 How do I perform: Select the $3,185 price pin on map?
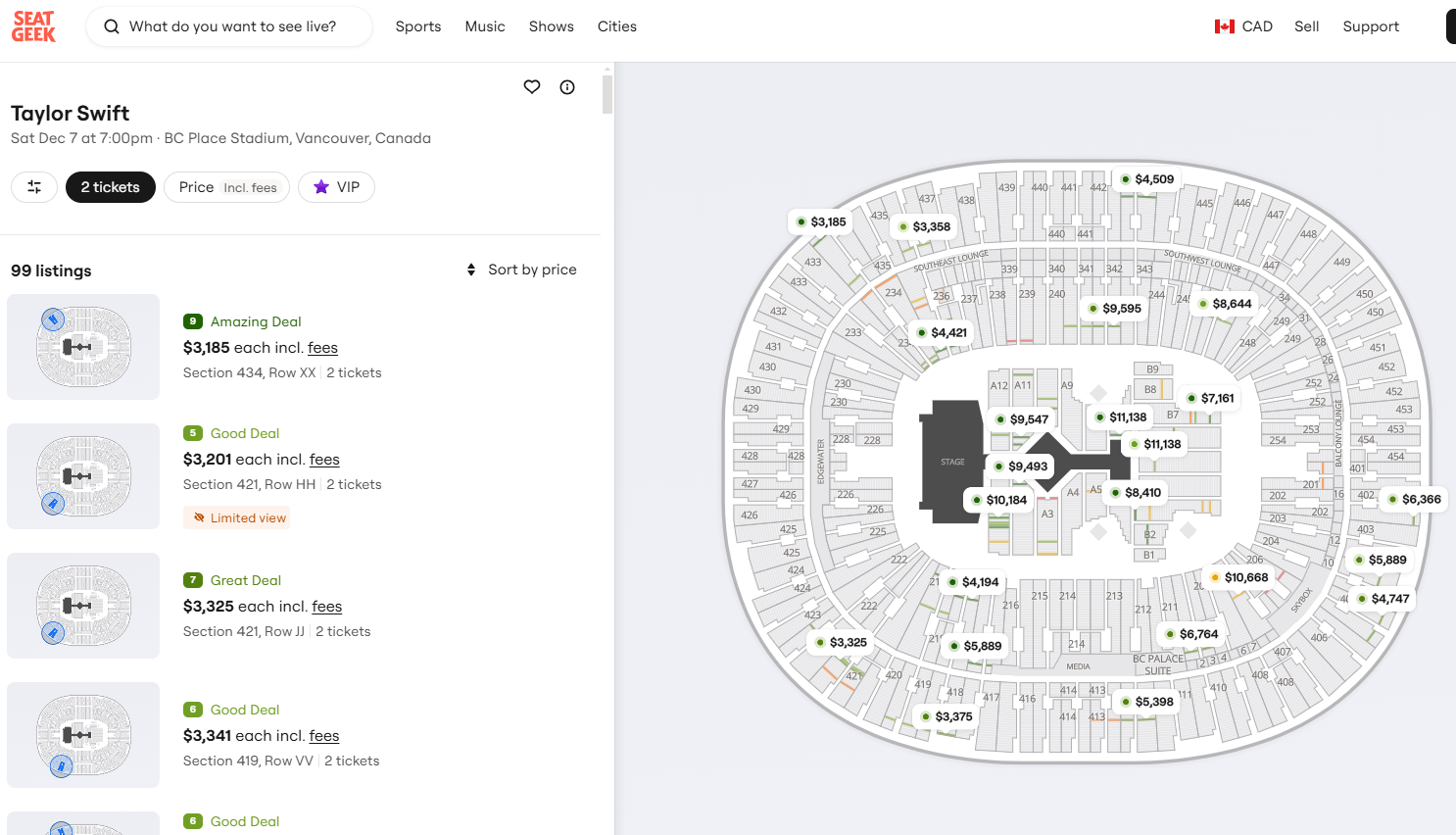[819, 222]
